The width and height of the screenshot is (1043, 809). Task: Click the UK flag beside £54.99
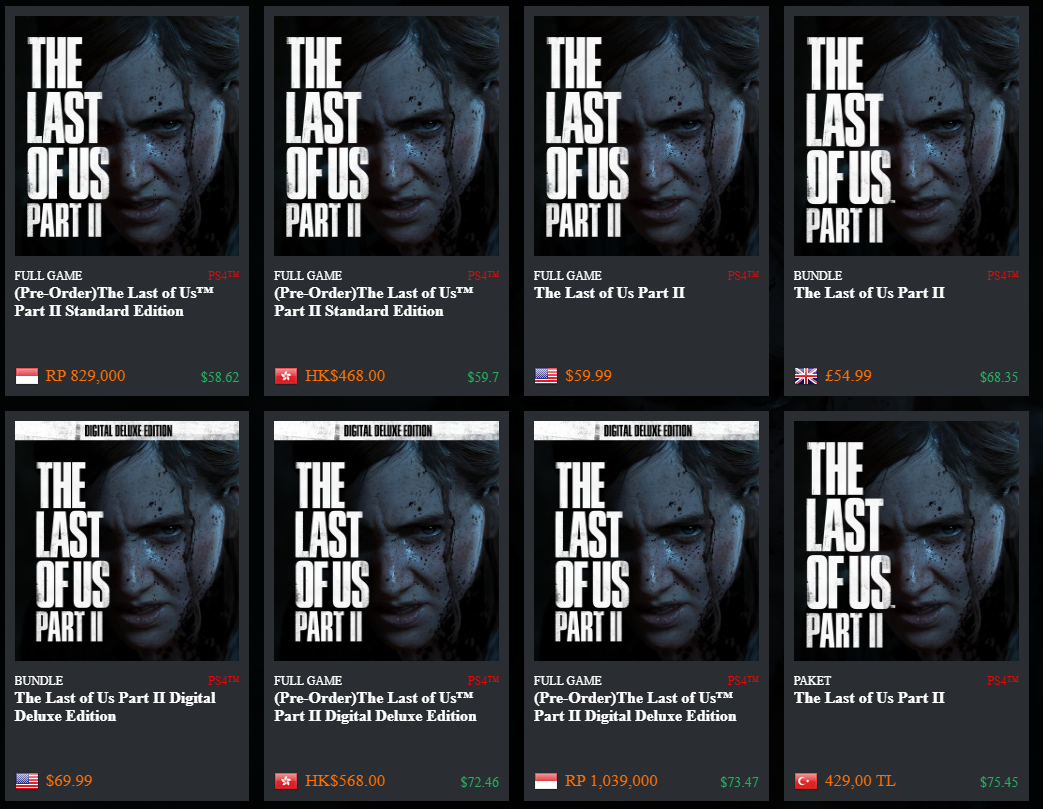tap(806, 376)
